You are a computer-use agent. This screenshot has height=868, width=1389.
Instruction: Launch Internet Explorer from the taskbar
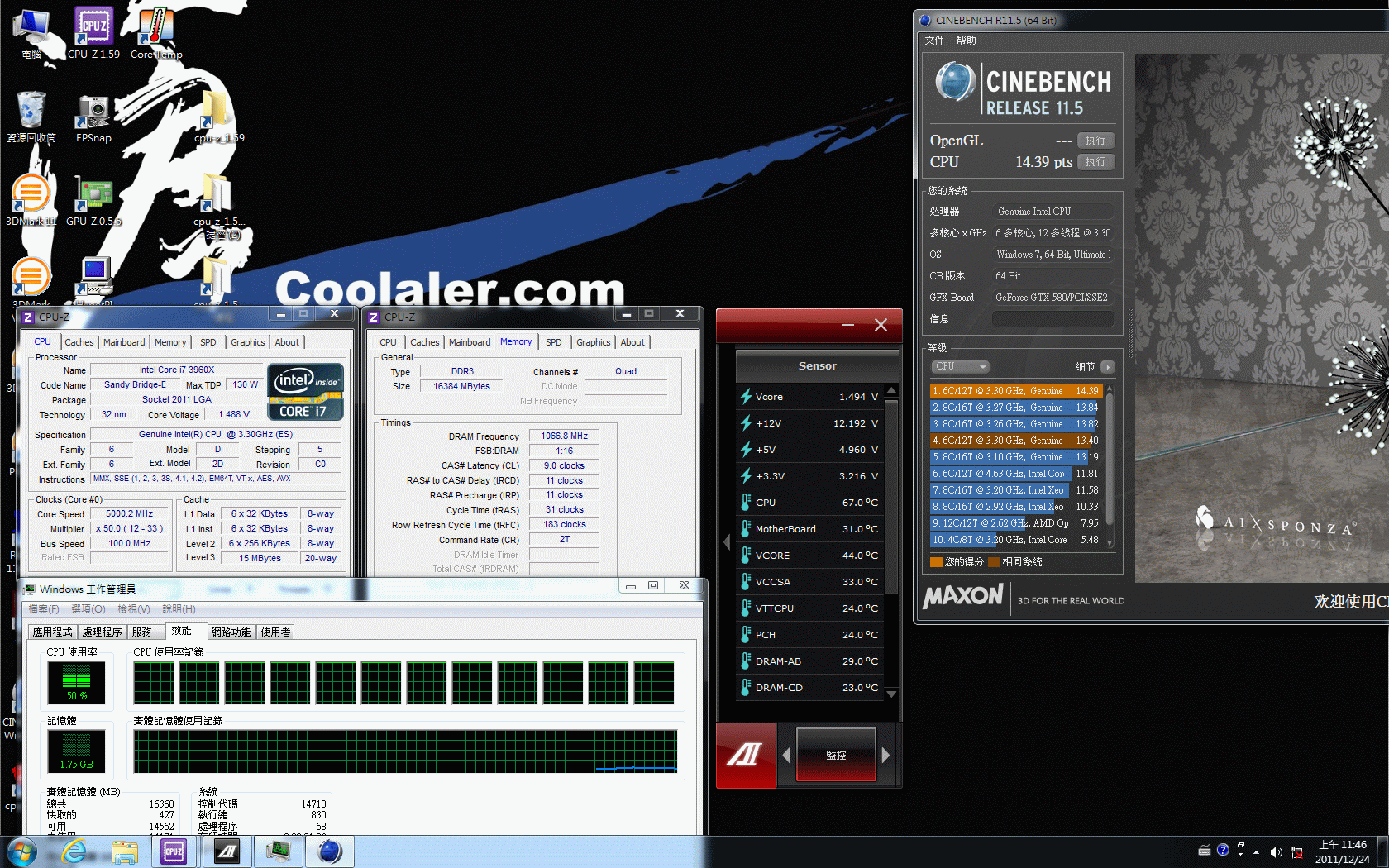click(x=74, y=851)
